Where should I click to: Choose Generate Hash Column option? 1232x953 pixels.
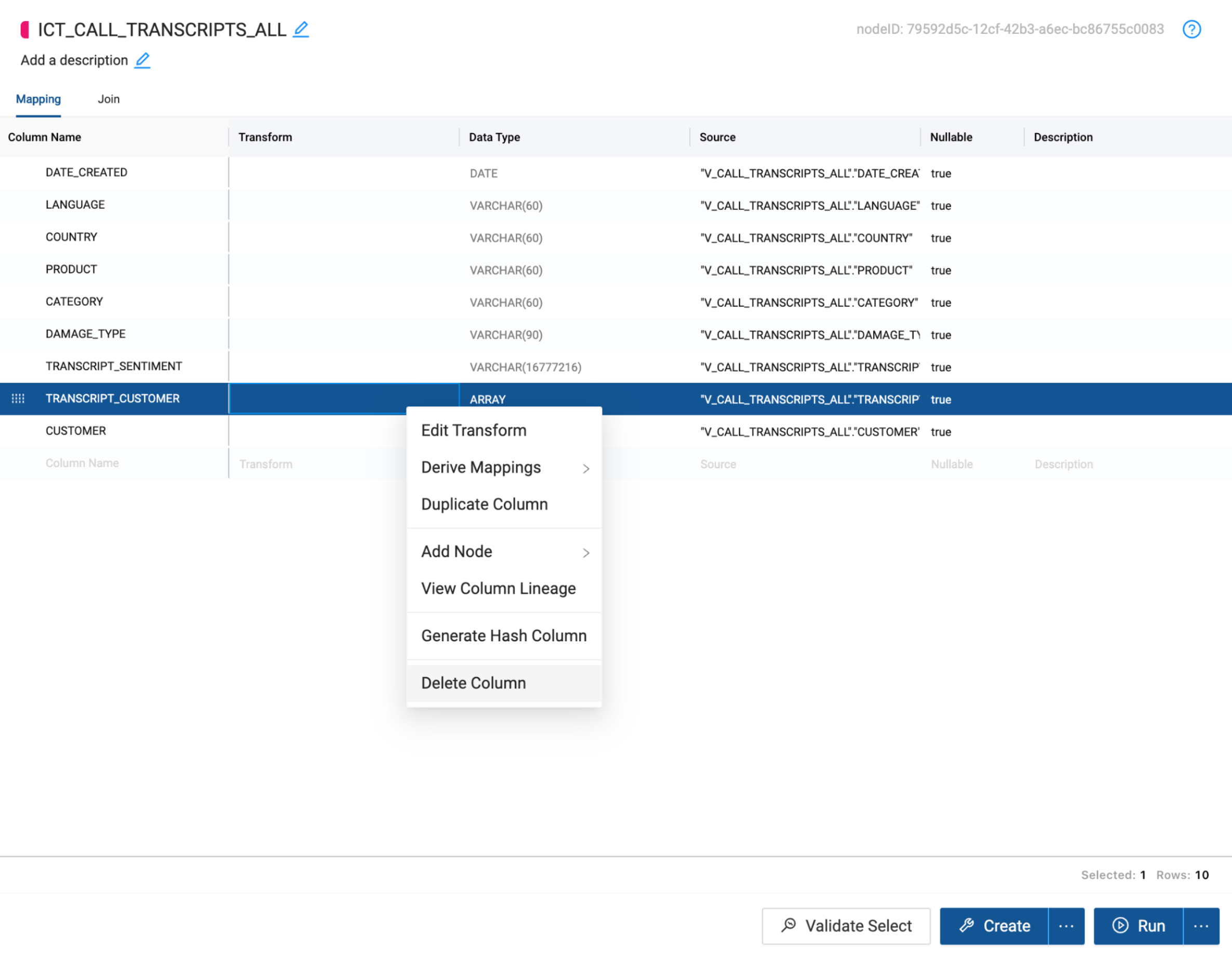[x=503, y=636]
